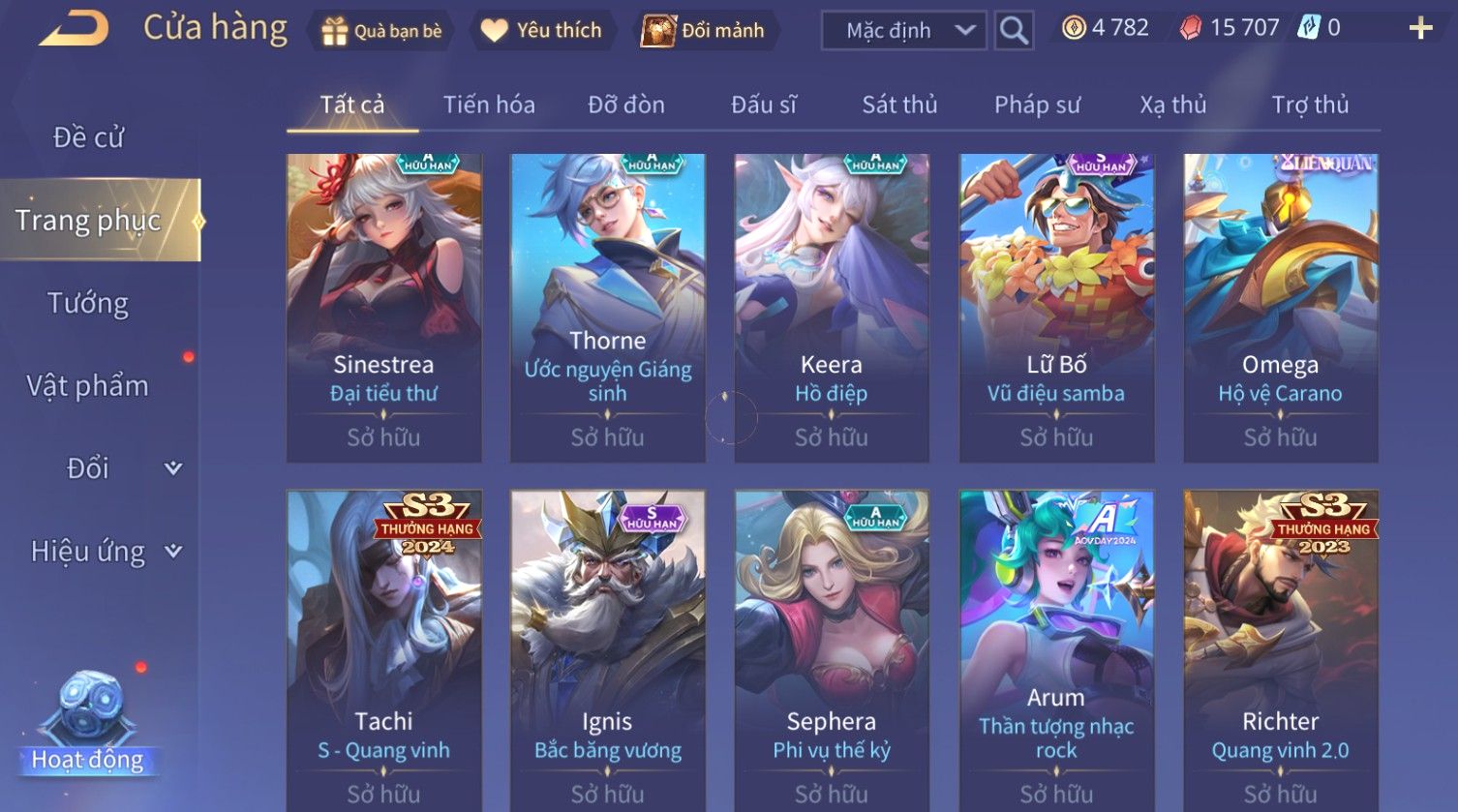Open the search magnifier icon
This screenshot has height=812, width=1458.
click(x=1014, y=31)
